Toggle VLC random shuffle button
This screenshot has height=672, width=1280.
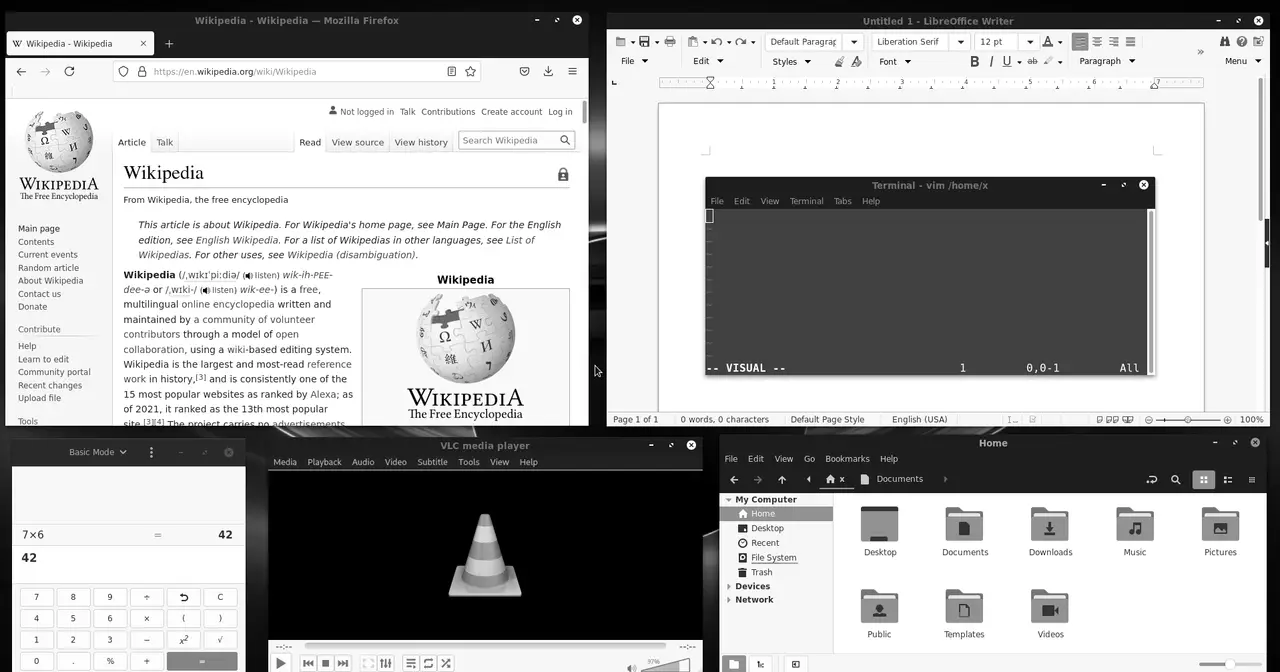tap(446, 663)
